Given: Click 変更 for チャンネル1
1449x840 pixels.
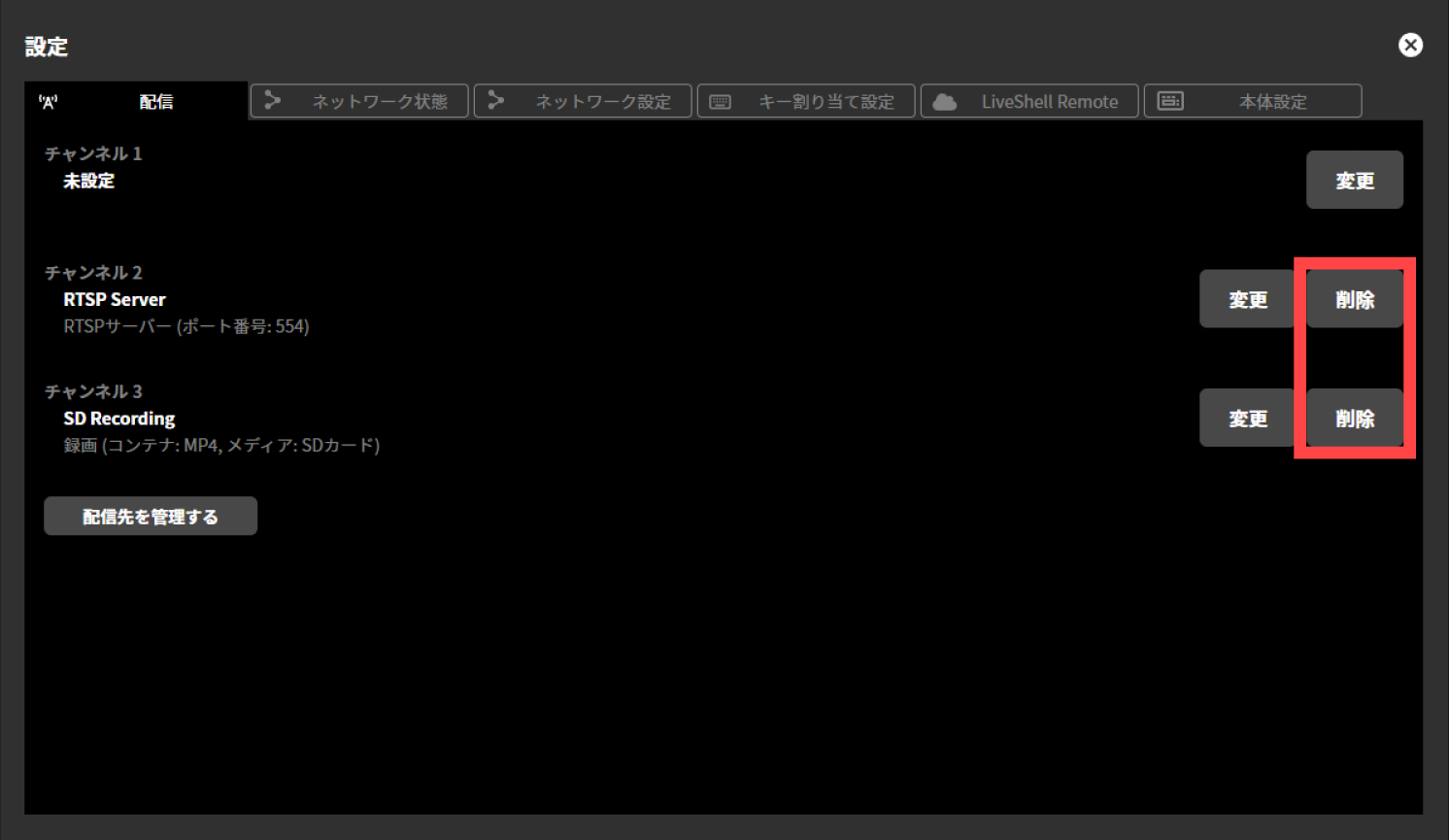Looking at the screenshot, I should click(x=1354, y=180).
